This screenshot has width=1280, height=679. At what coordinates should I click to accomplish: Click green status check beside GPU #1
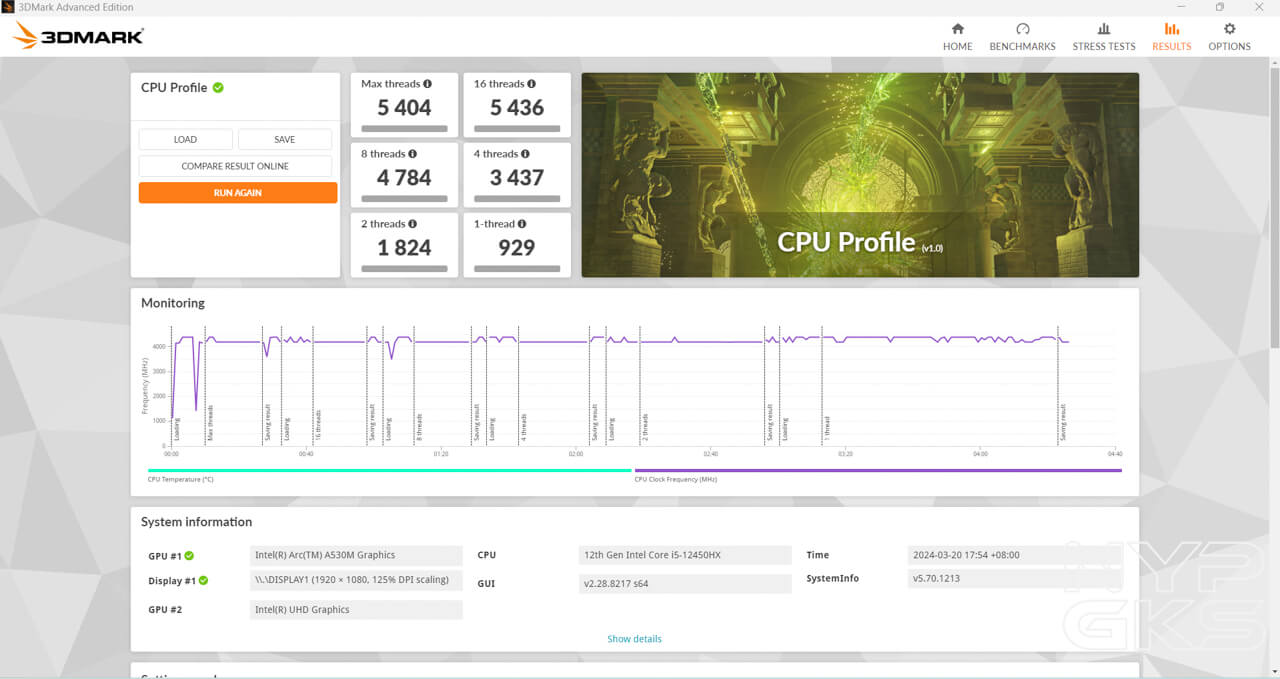189,556
